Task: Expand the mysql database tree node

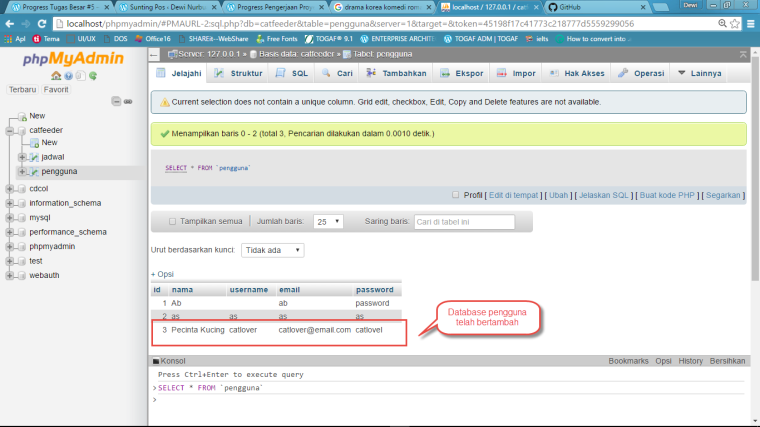Action: 10,217
